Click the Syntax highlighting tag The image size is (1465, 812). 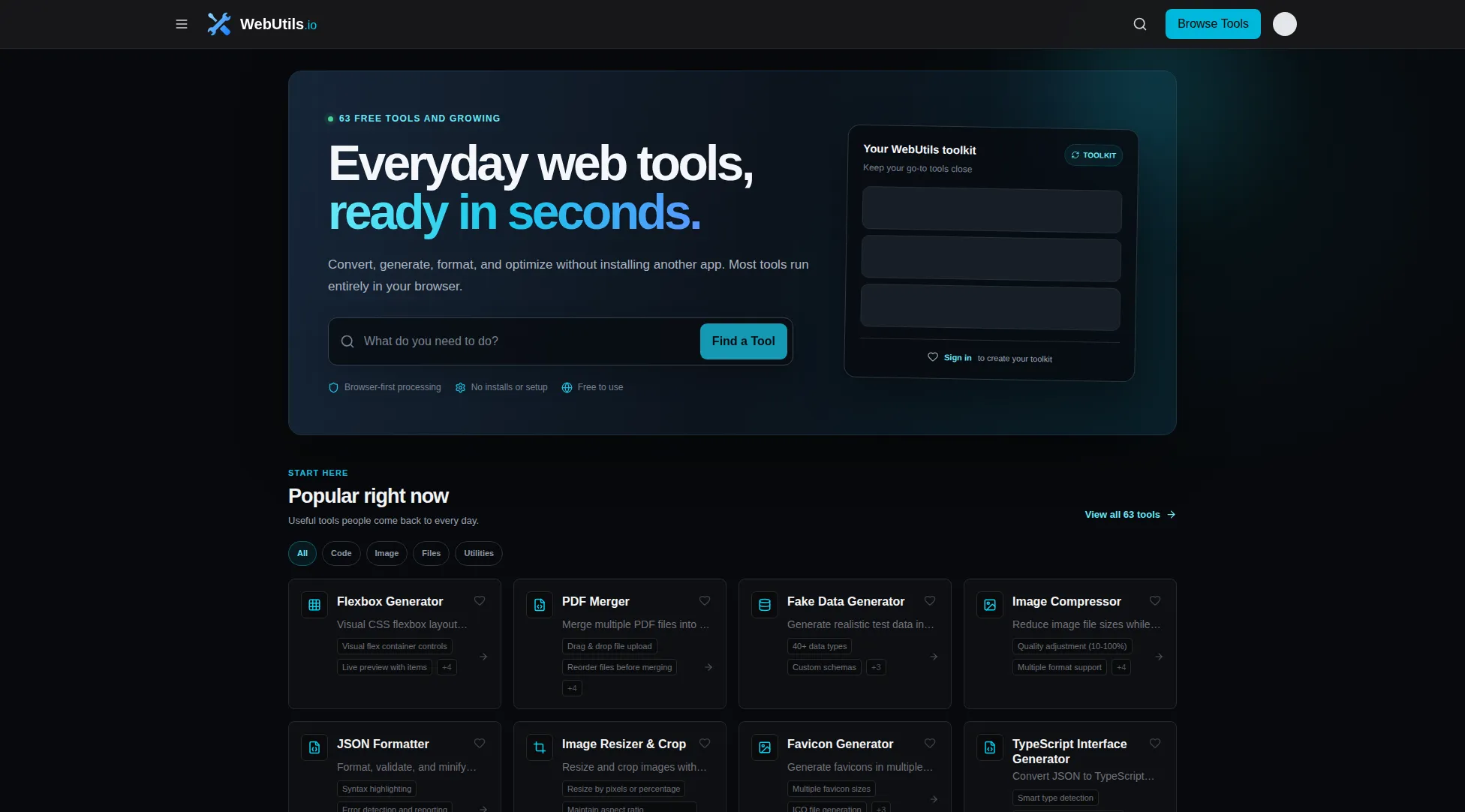[377, 789]
